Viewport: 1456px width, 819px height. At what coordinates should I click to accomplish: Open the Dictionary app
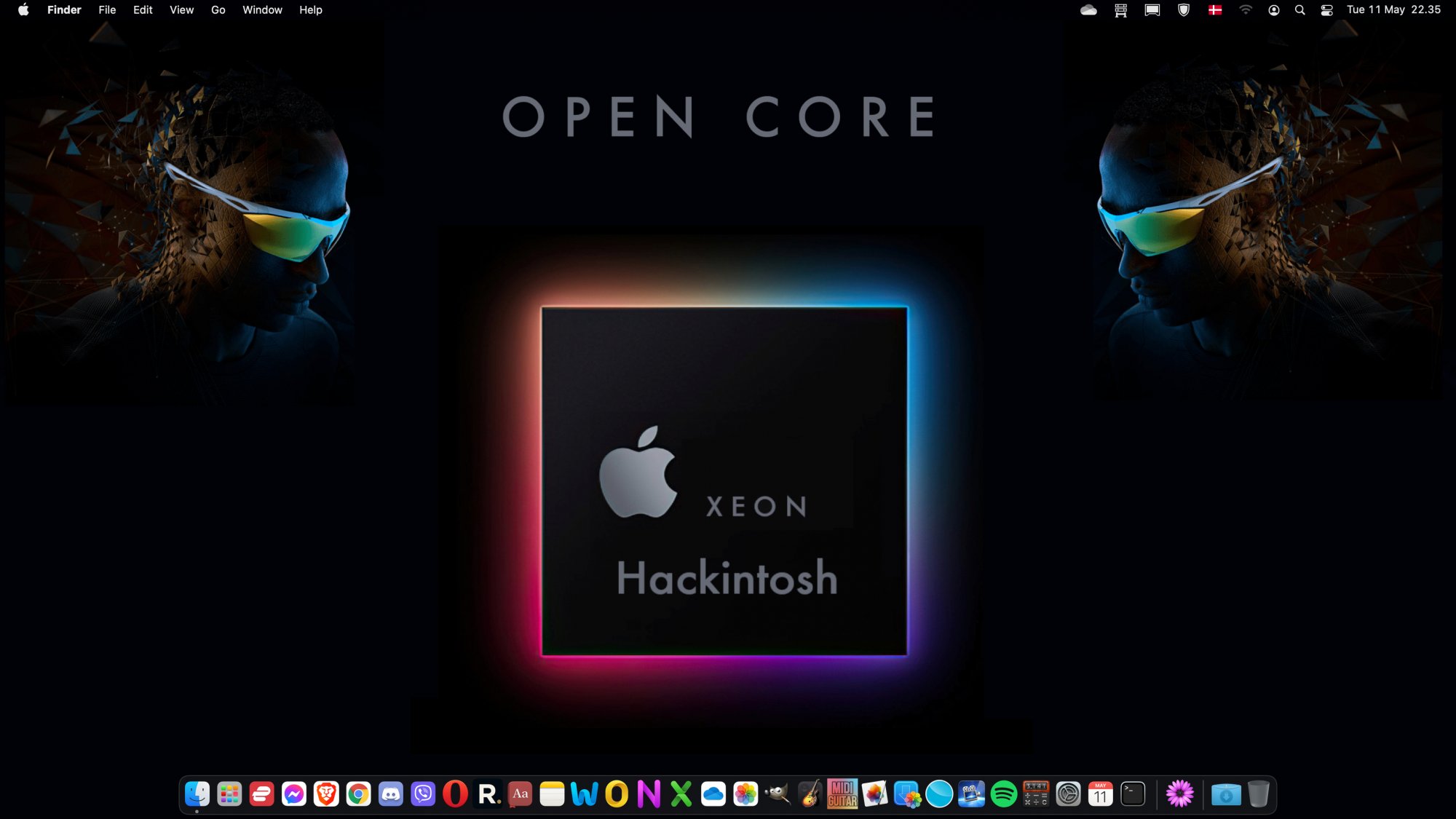click(520, 794)
